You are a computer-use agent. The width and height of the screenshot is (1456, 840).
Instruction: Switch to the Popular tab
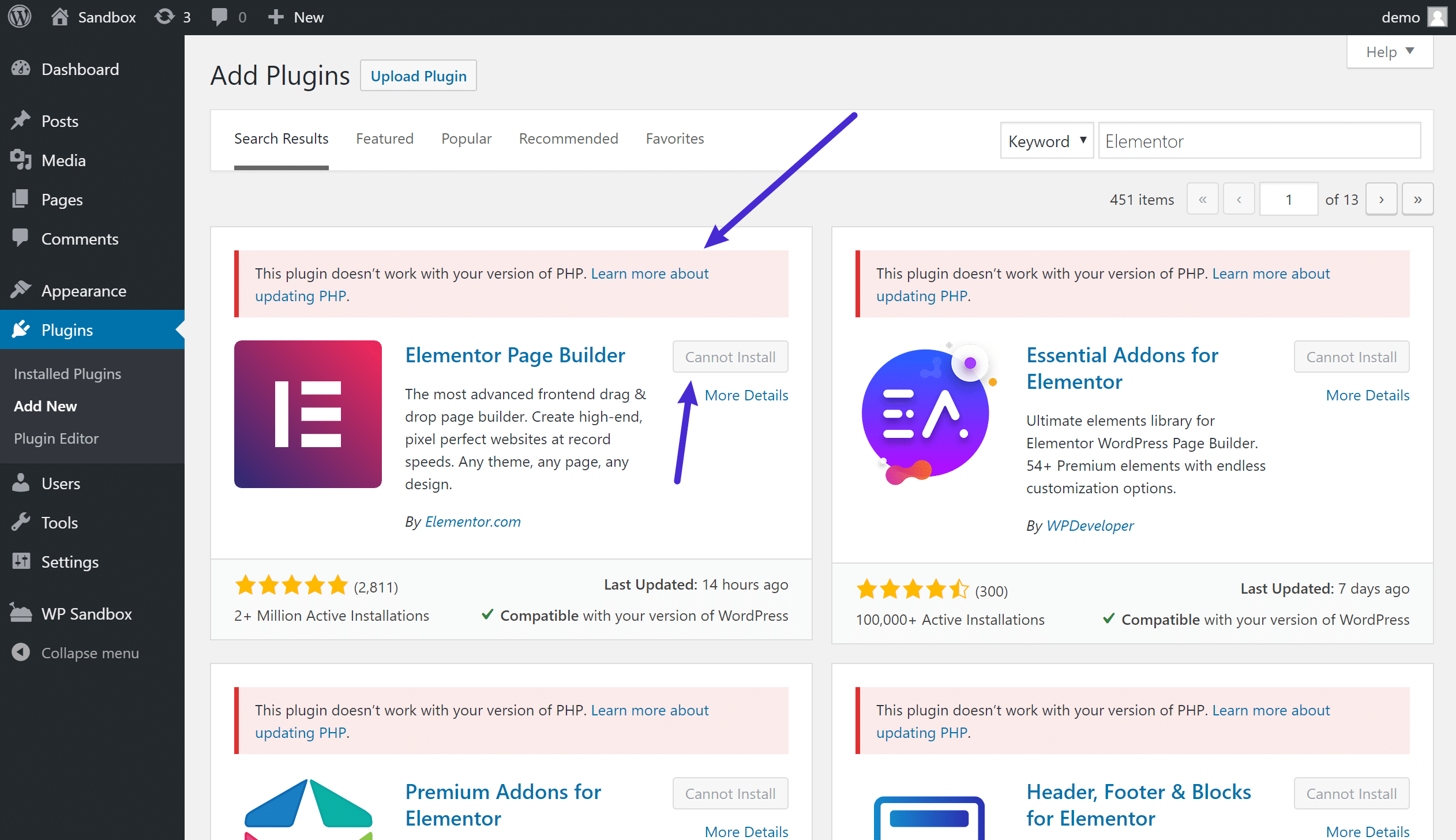pos(465,138)
